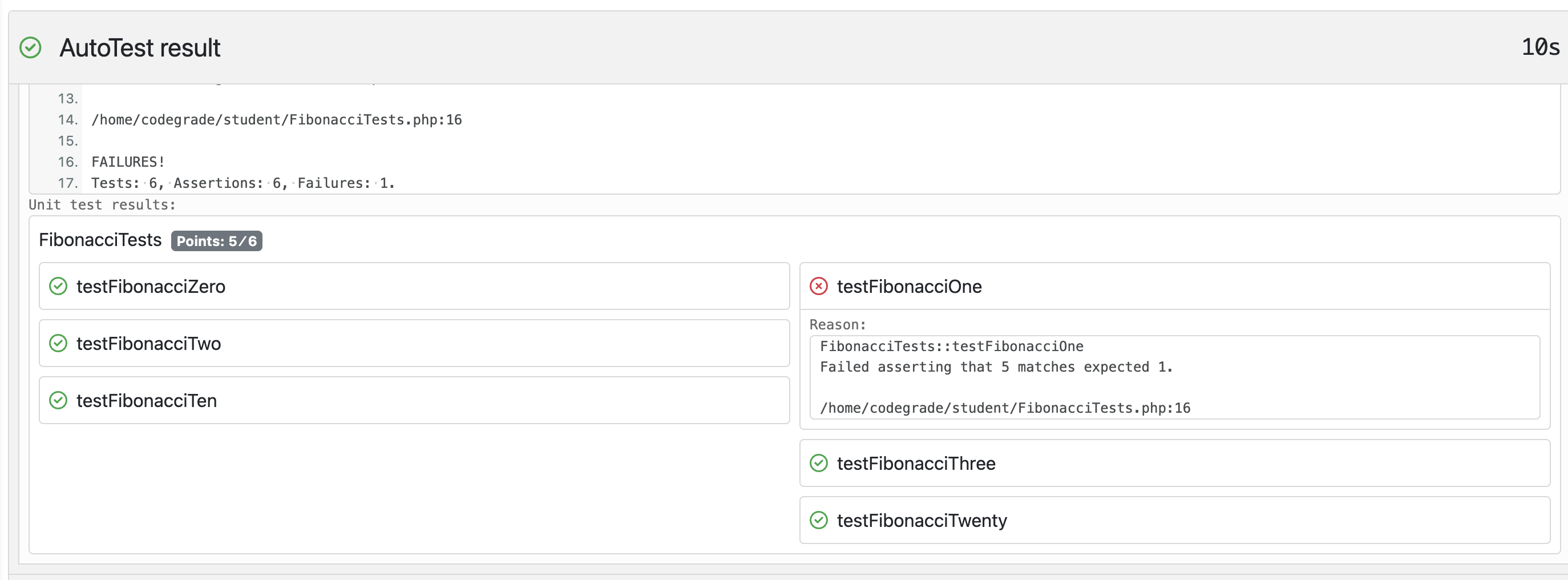Click 'Failed asserting that 5 matches expected 1.'

[x=996, y=368]
